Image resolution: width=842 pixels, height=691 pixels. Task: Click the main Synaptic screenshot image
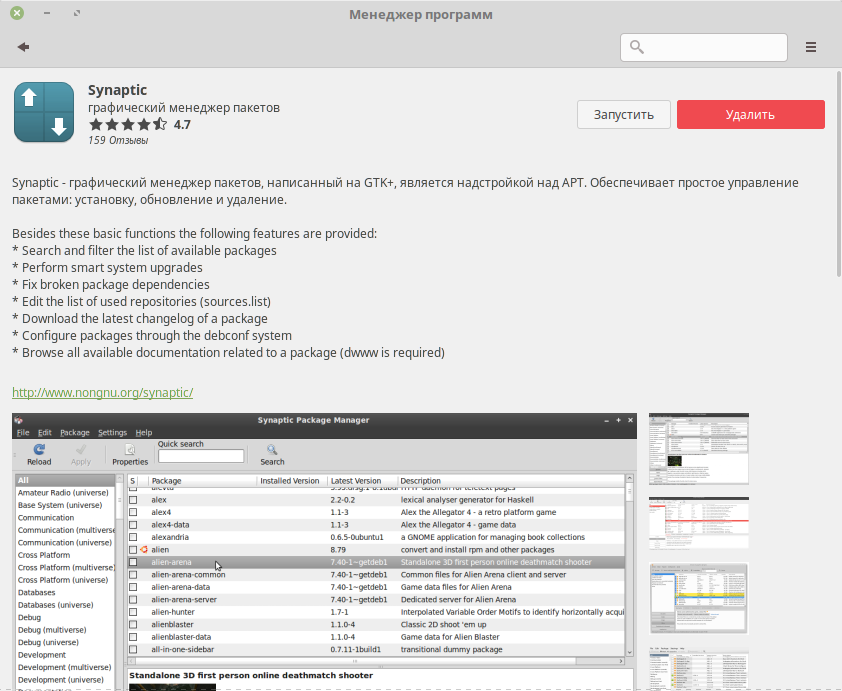[x=324, y=551]
